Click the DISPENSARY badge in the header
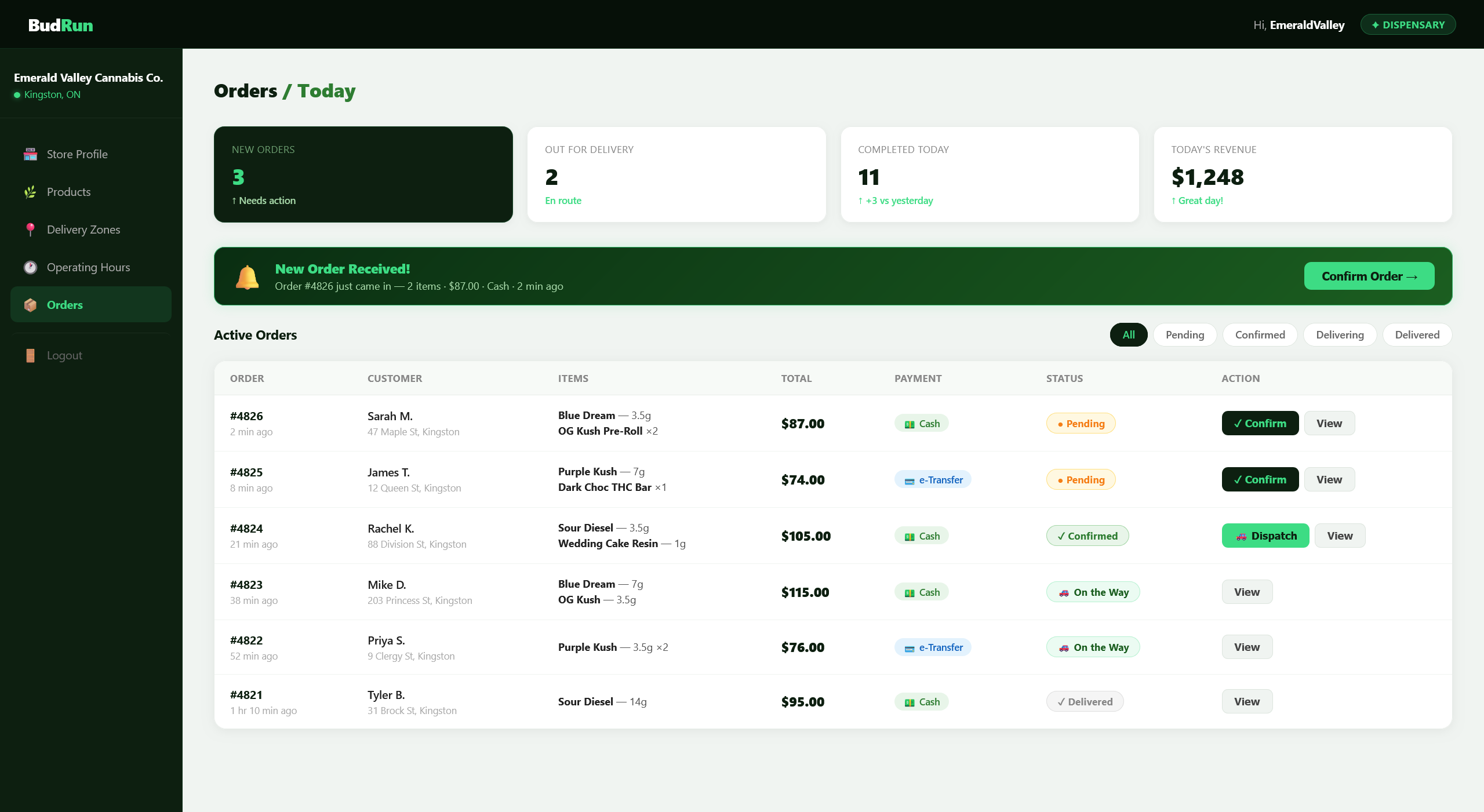 (1408, 24)
